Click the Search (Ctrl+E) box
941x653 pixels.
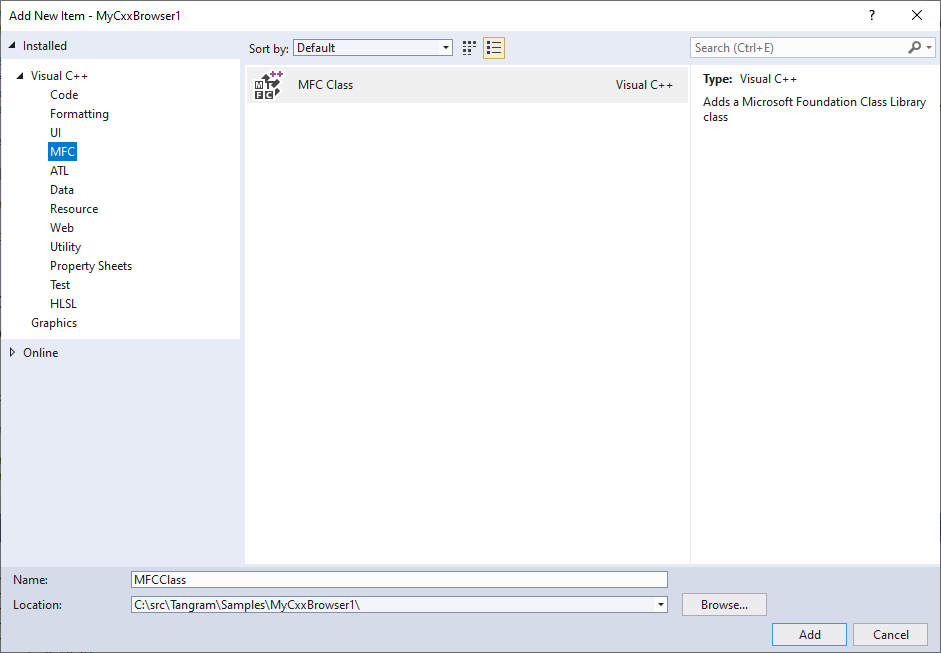(x=790, y=47)
